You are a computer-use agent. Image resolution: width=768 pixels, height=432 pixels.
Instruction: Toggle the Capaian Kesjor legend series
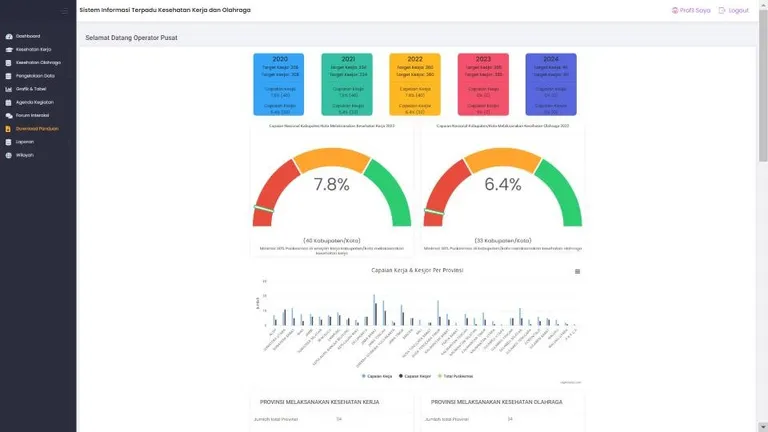click(x=415, y=376)
